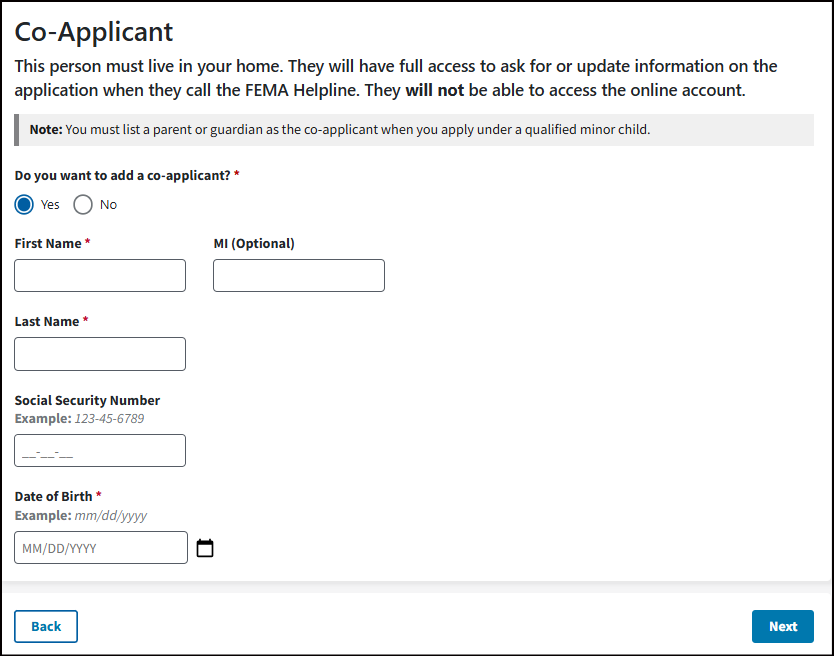Image resolution: width=834 pixels, height=656 pixels.
Task: Click the Next button
Action: coord(782,627)
